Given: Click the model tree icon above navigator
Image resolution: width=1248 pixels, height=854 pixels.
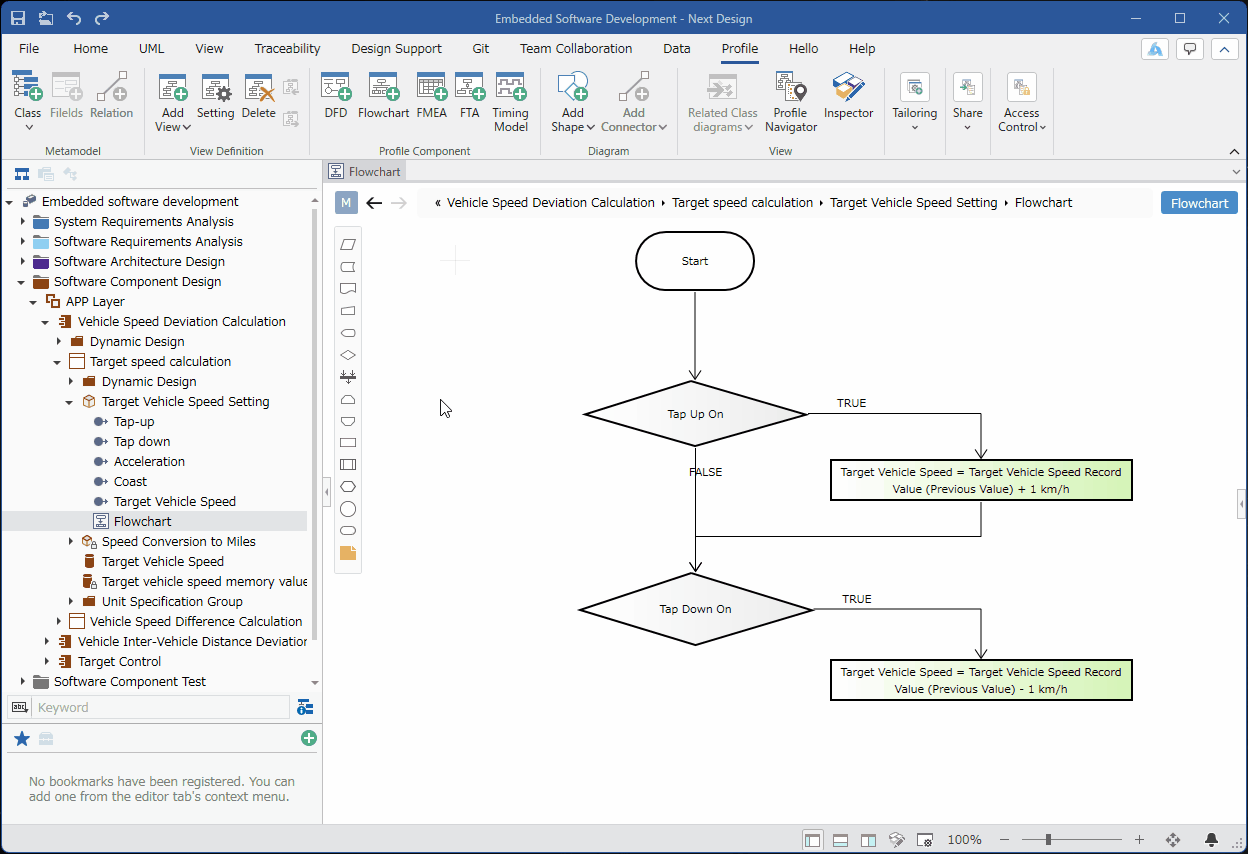Looking at the screenshot, I should click(21, 174).
